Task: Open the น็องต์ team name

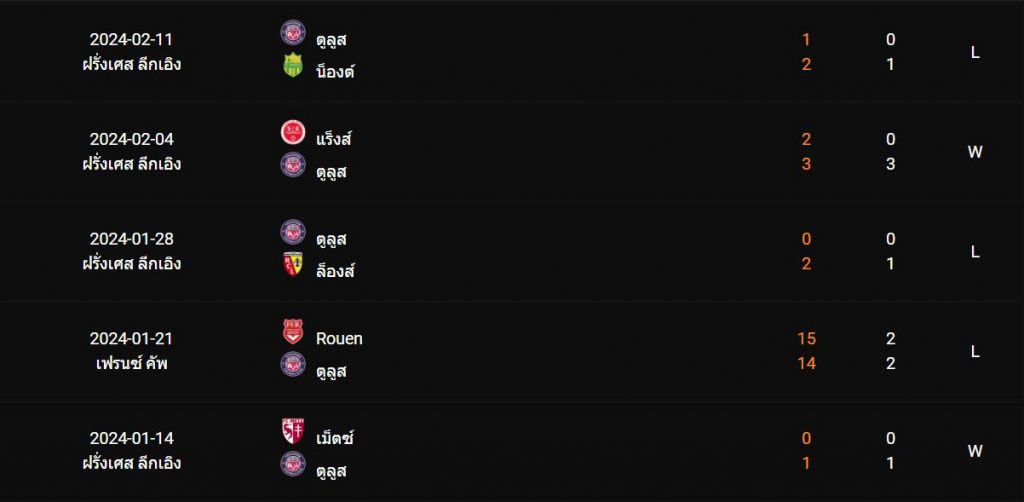Action: 335,71
